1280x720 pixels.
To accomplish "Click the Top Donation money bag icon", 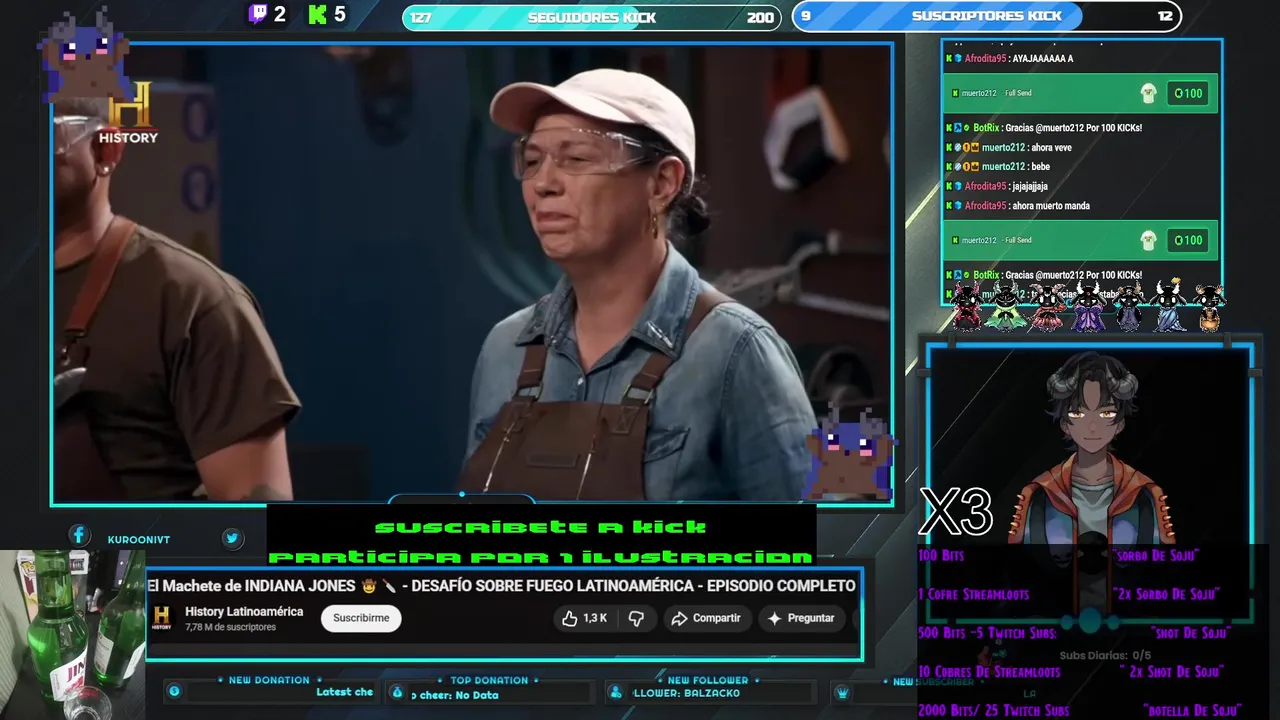I will coord(397,692).
